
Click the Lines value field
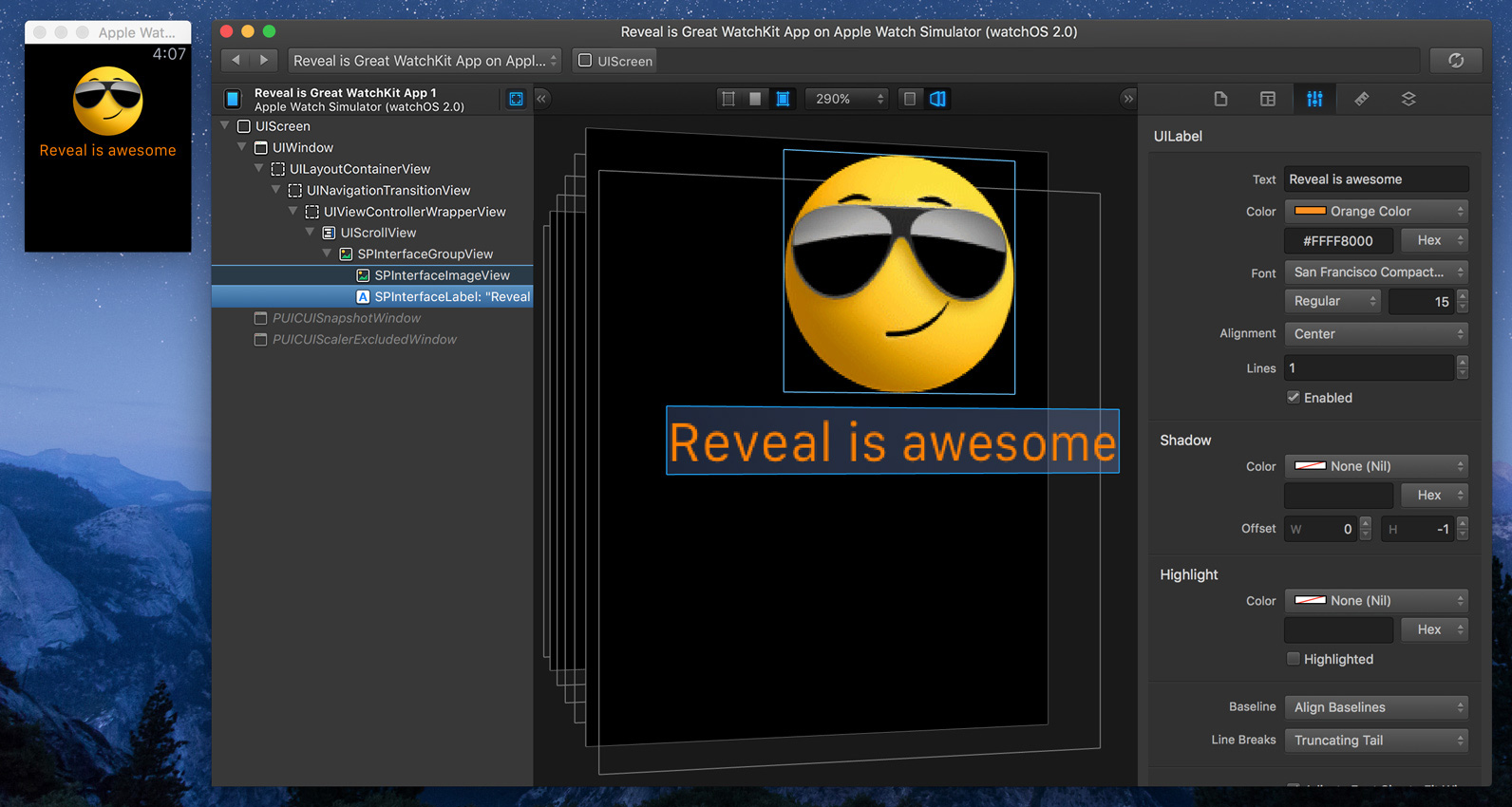click(1369, 367)
